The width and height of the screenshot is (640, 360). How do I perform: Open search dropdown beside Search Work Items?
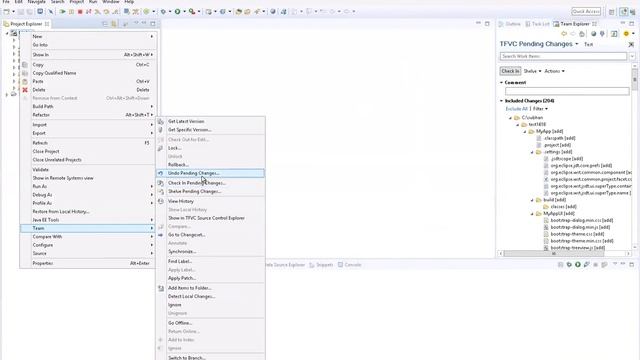[632, 56]
